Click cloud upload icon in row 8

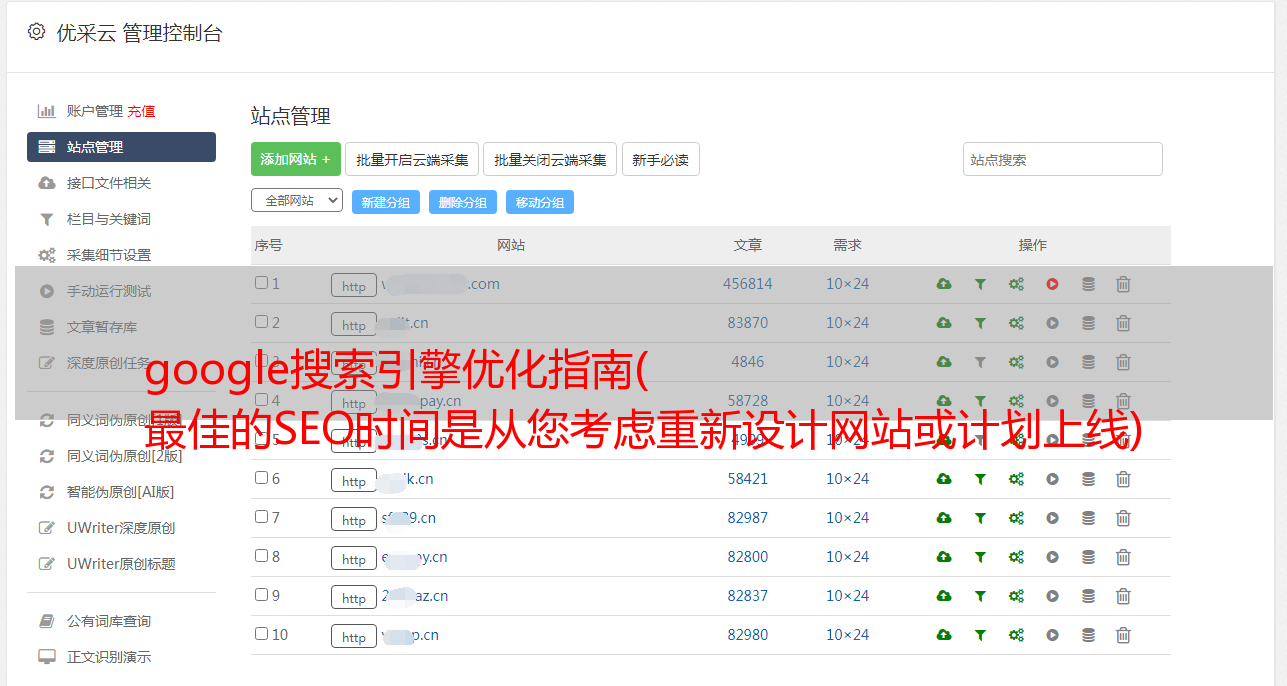pos(944,557)
